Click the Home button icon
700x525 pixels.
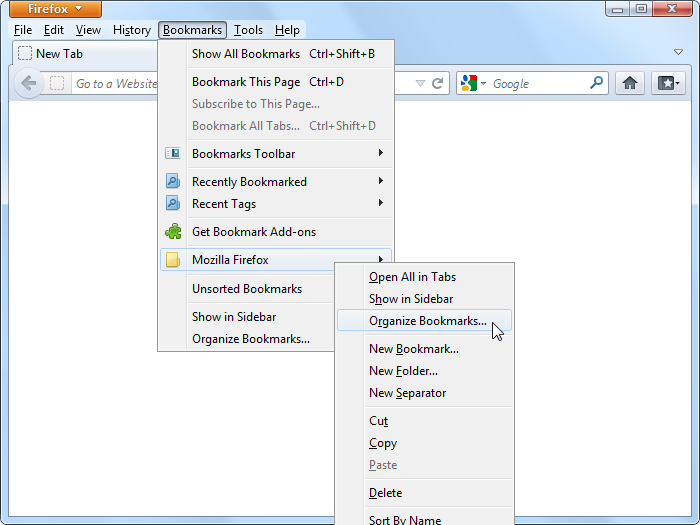tap(630, 84)
